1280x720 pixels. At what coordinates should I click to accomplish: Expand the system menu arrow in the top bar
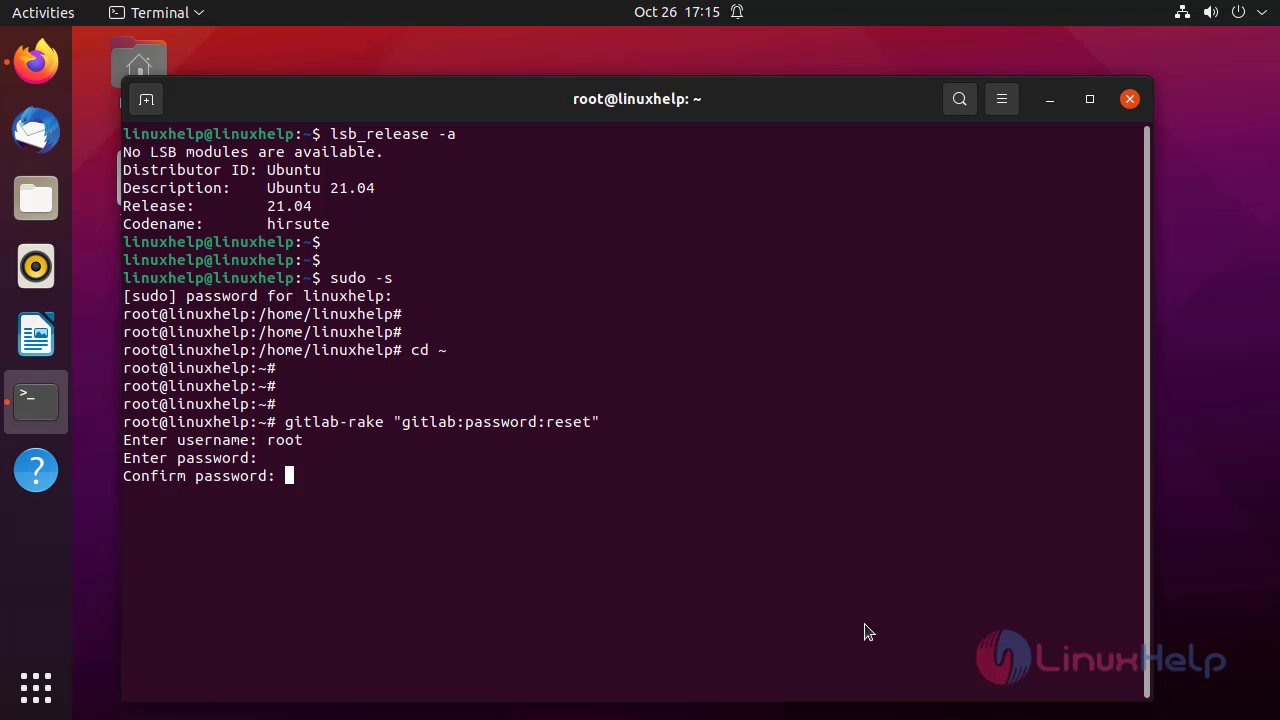pos(1260,13)
